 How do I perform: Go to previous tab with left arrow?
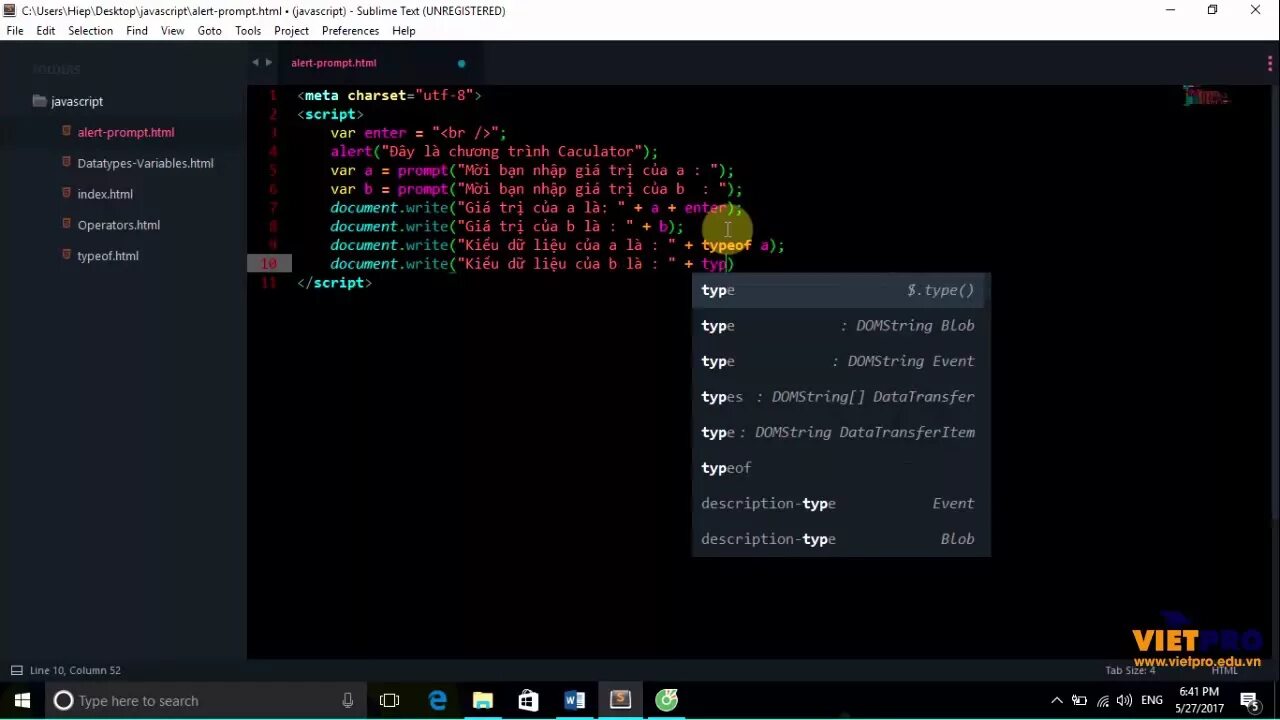(255, 62)
